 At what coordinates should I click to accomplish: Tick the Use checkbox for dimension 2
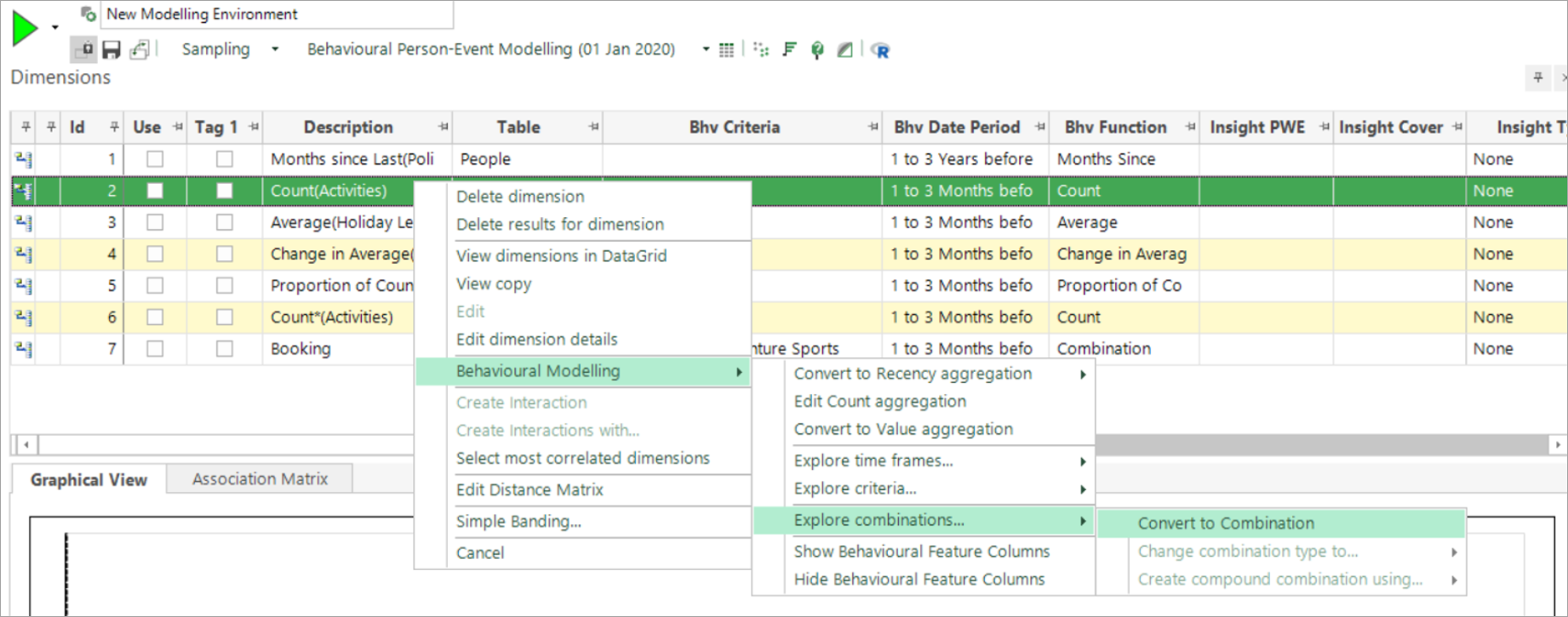coord(155,191)
